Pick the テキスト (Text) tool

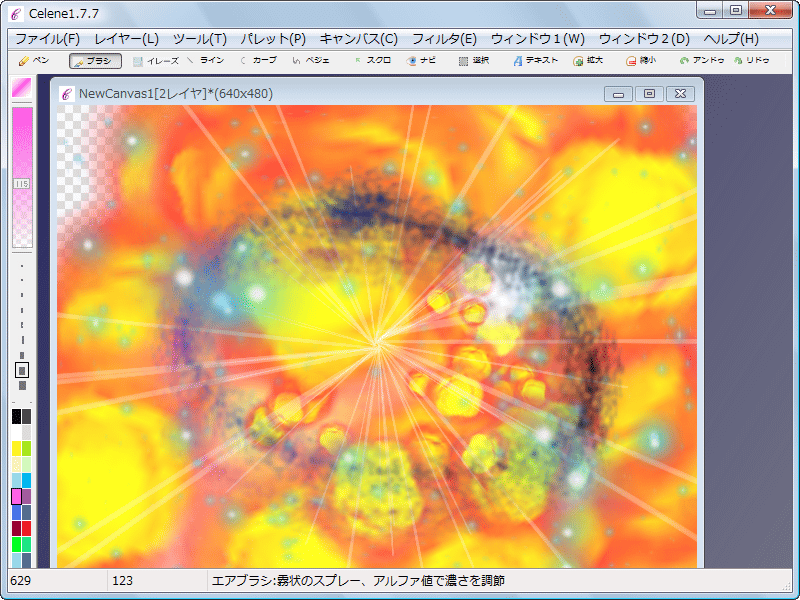(x=536, y=61)
